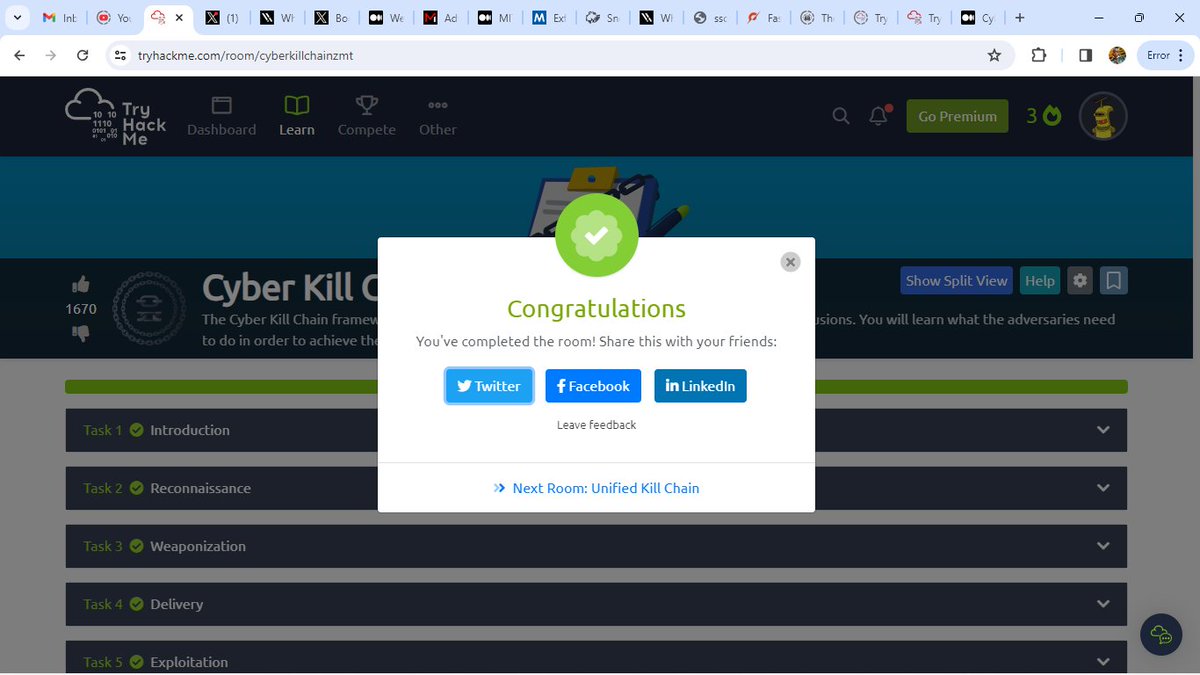Reload the page

coord(83,56)
